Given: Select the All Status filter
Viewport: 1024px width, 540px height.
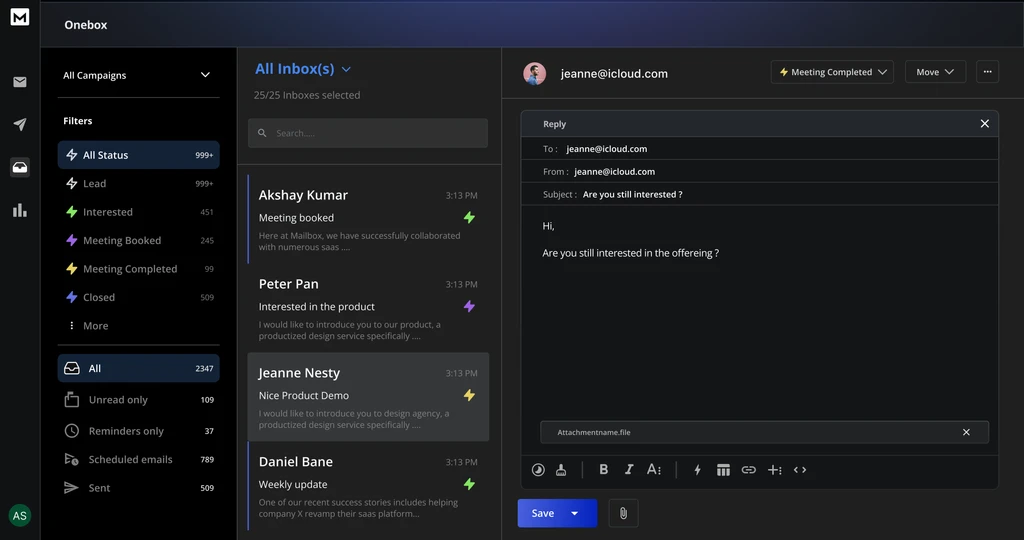Looking at the screenshot, I should pos(138,155).
